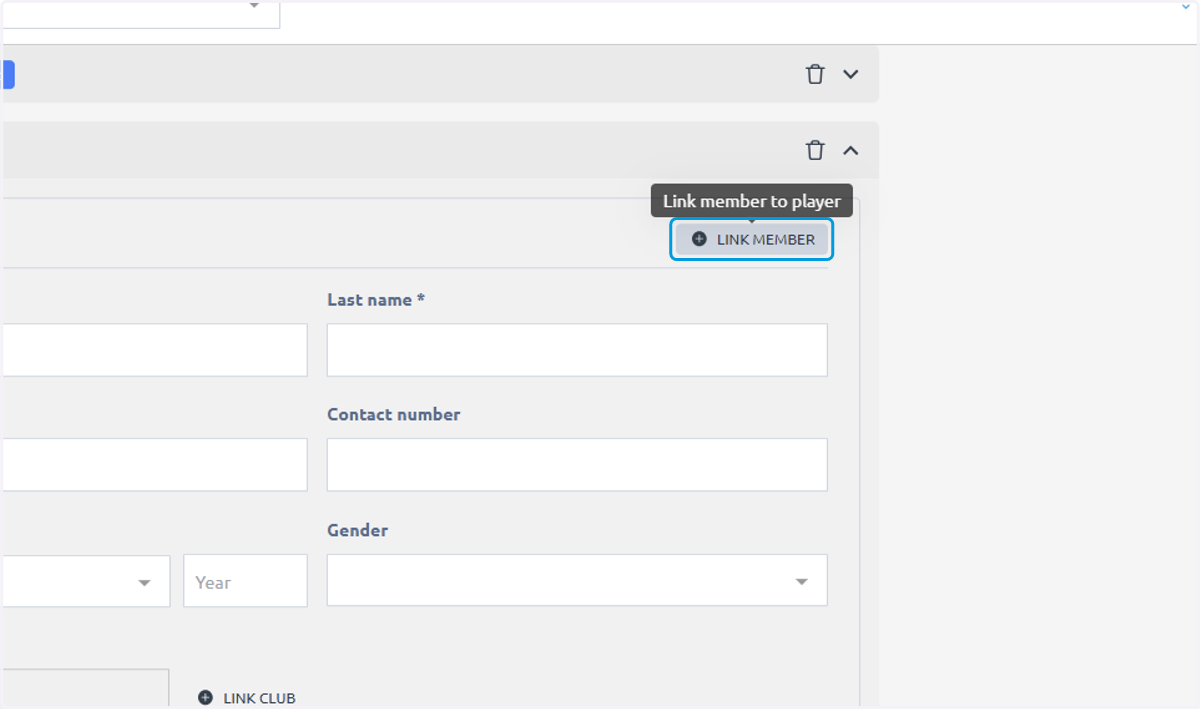
Task: Select the box left of LINK CLUB
Action: click(85, 689)
